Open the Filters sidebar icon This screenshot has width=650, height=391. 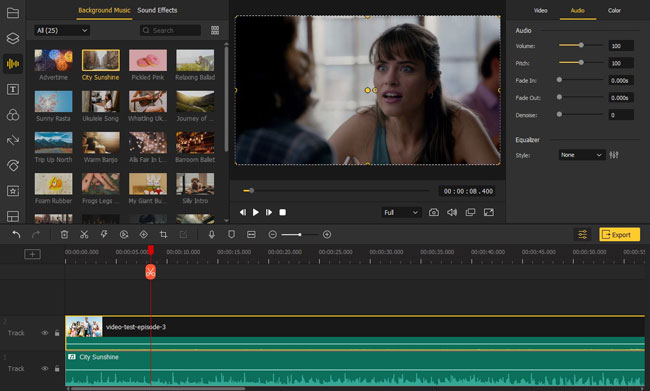pyautogui.click(x=13, y=115)
